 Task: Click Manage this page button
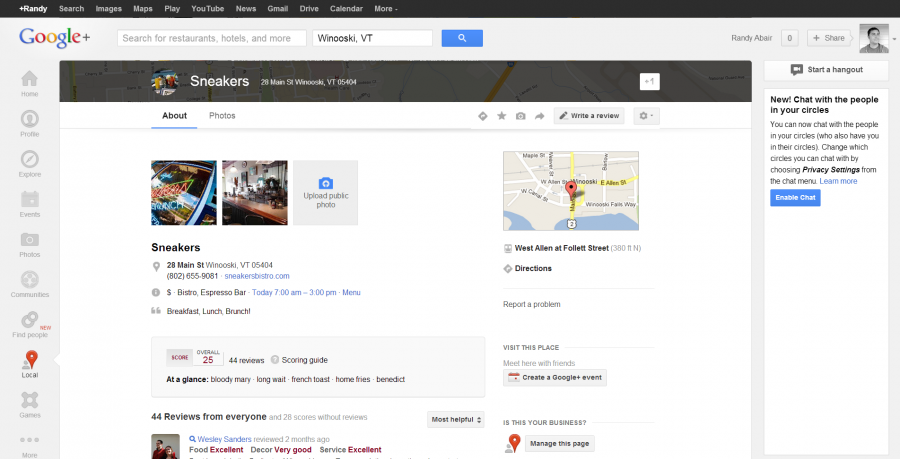560,444
